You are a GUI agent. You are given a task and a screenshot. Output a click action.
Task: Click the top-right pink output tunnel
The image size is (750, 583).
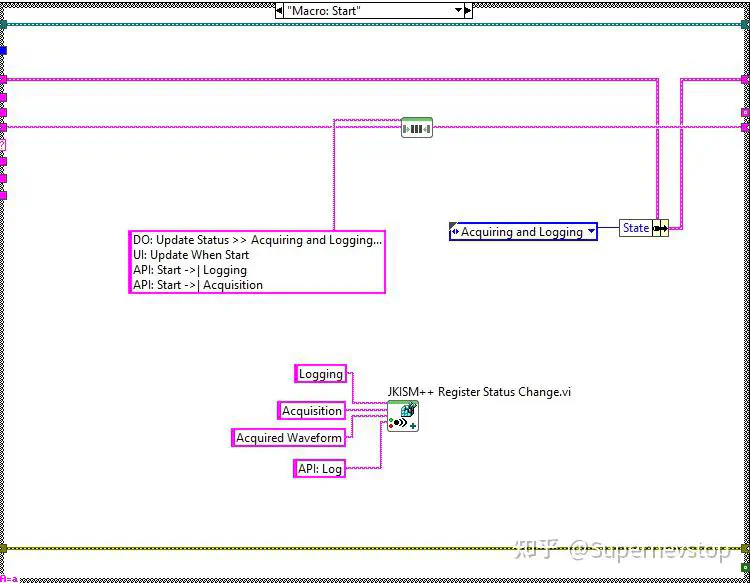(x=745, y=79)
